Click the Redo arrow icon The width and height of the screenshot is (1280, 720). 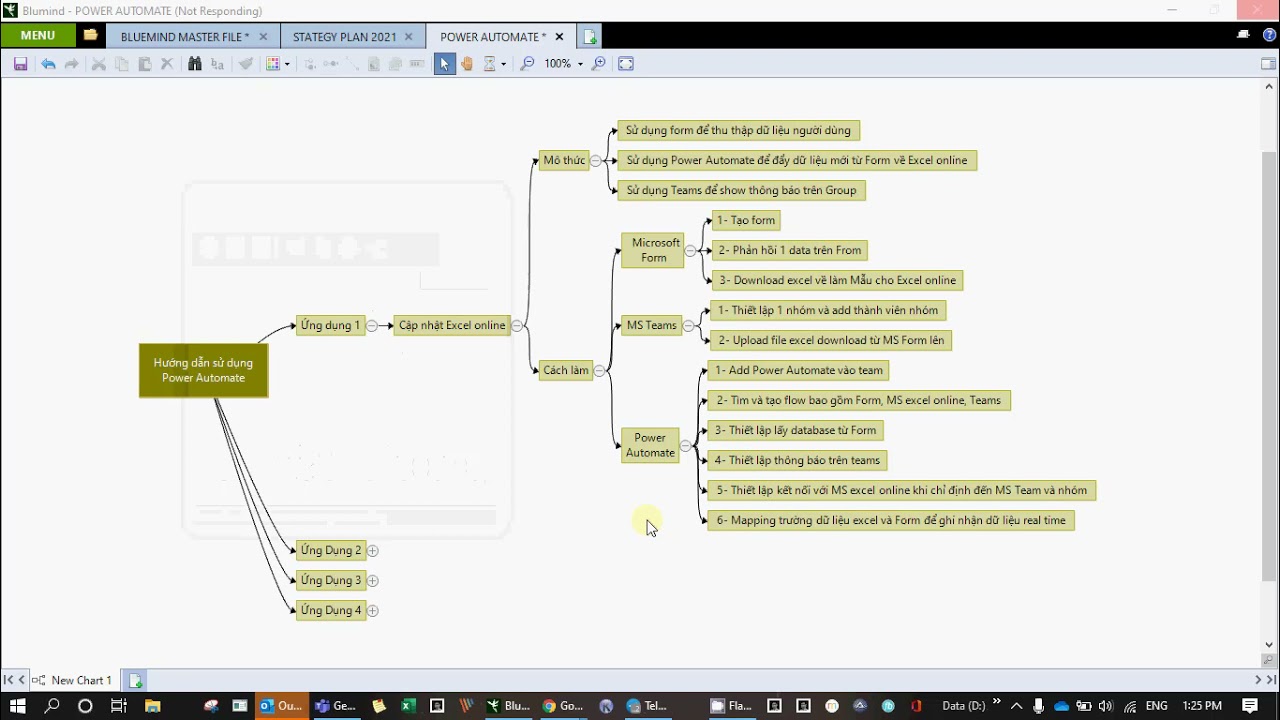pyautogui.click(x=71, y=64)
